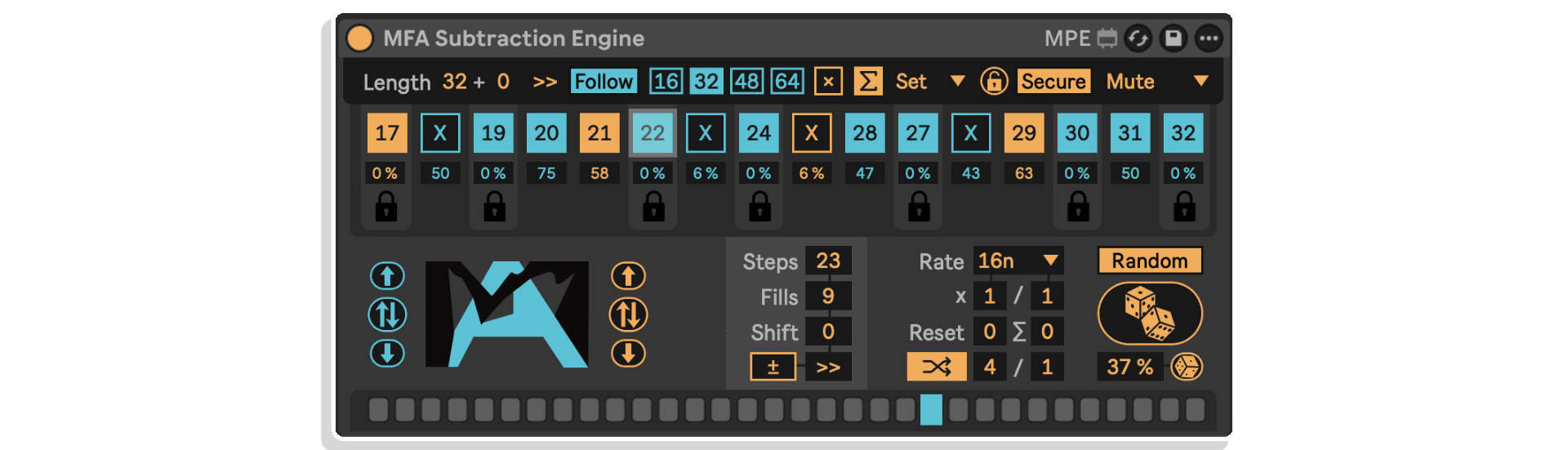1568x450 pixels.
Task: Open the Mute dropdown menu
Action: tap(1157, 82)
